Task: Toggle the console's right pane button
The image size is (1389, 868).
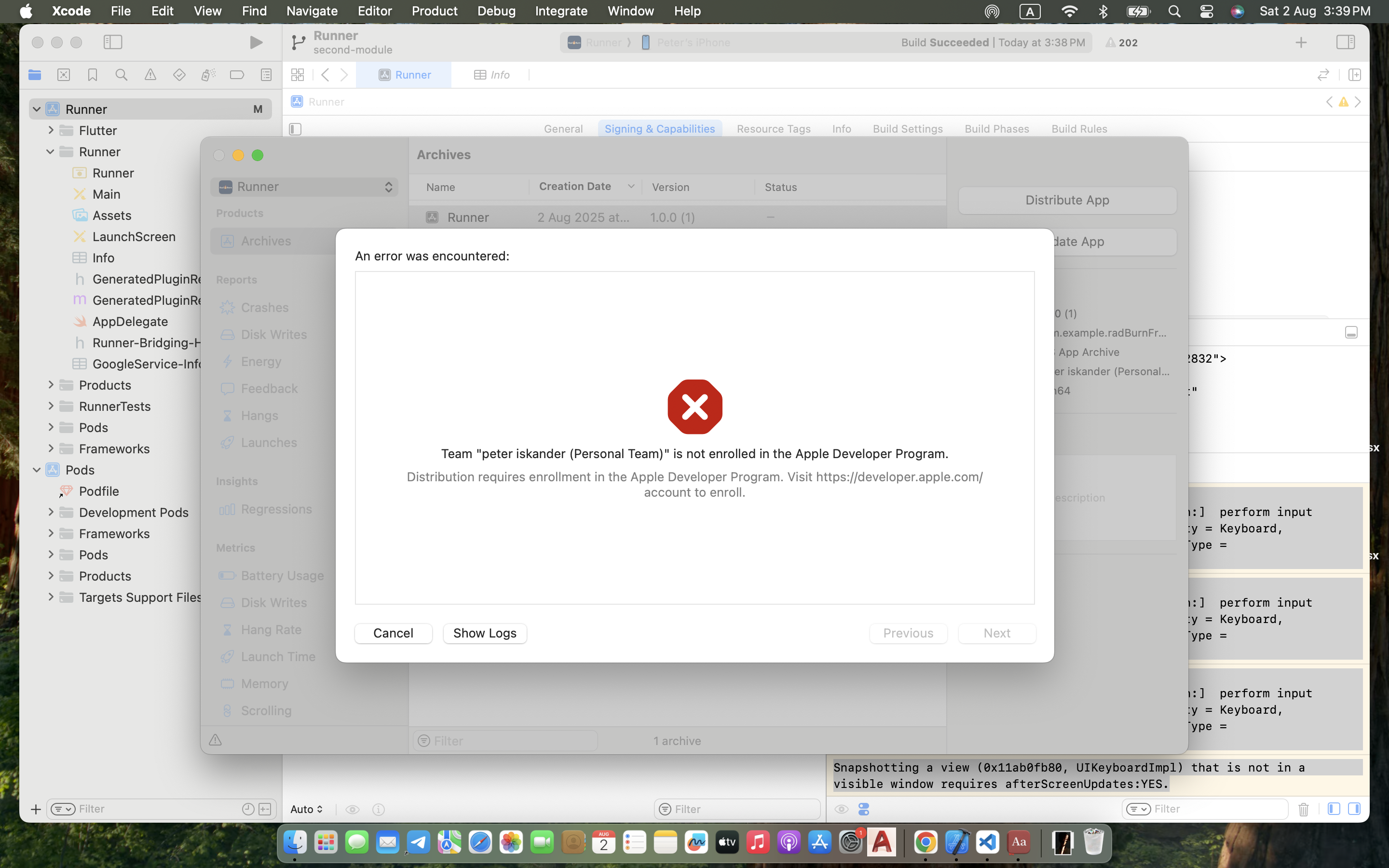Action: (1354, 809)
